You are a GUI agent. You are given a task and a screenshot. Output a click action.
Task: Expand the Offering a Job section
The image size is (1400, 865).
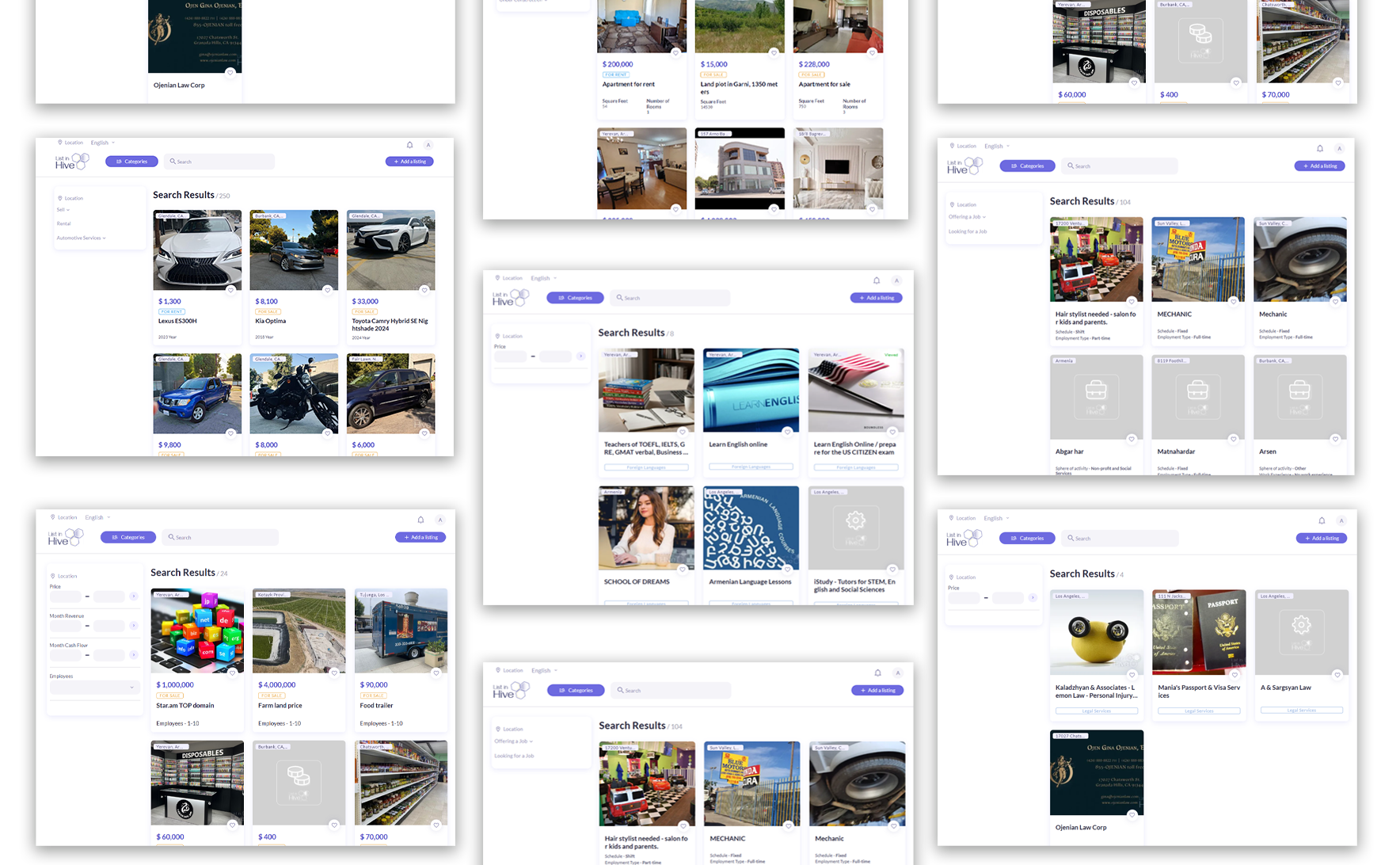coord(967,216)
